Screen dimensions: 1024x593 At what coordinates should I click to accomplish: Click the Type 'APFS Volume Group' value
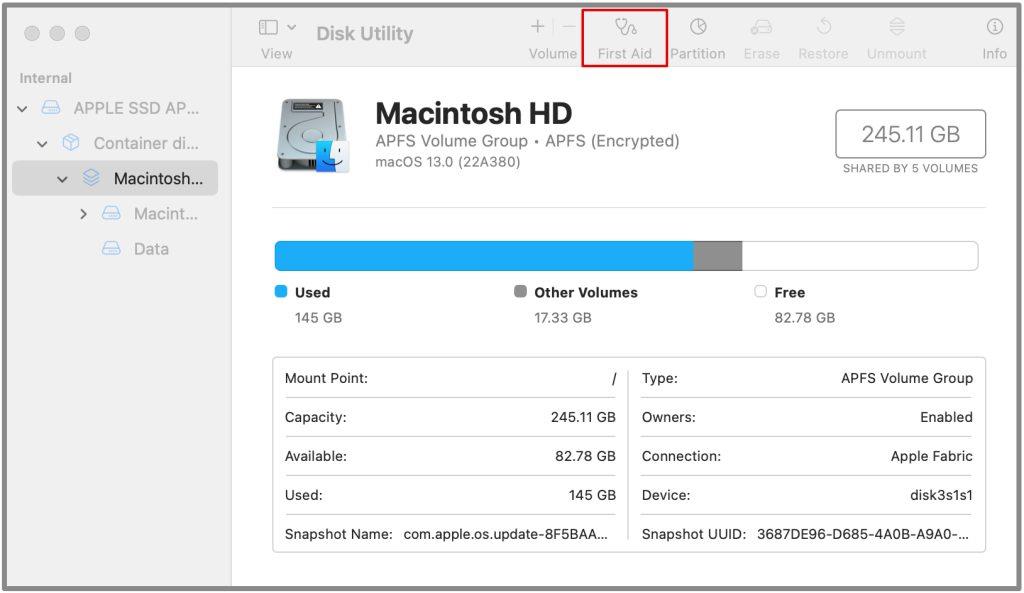tap(907, 378)
